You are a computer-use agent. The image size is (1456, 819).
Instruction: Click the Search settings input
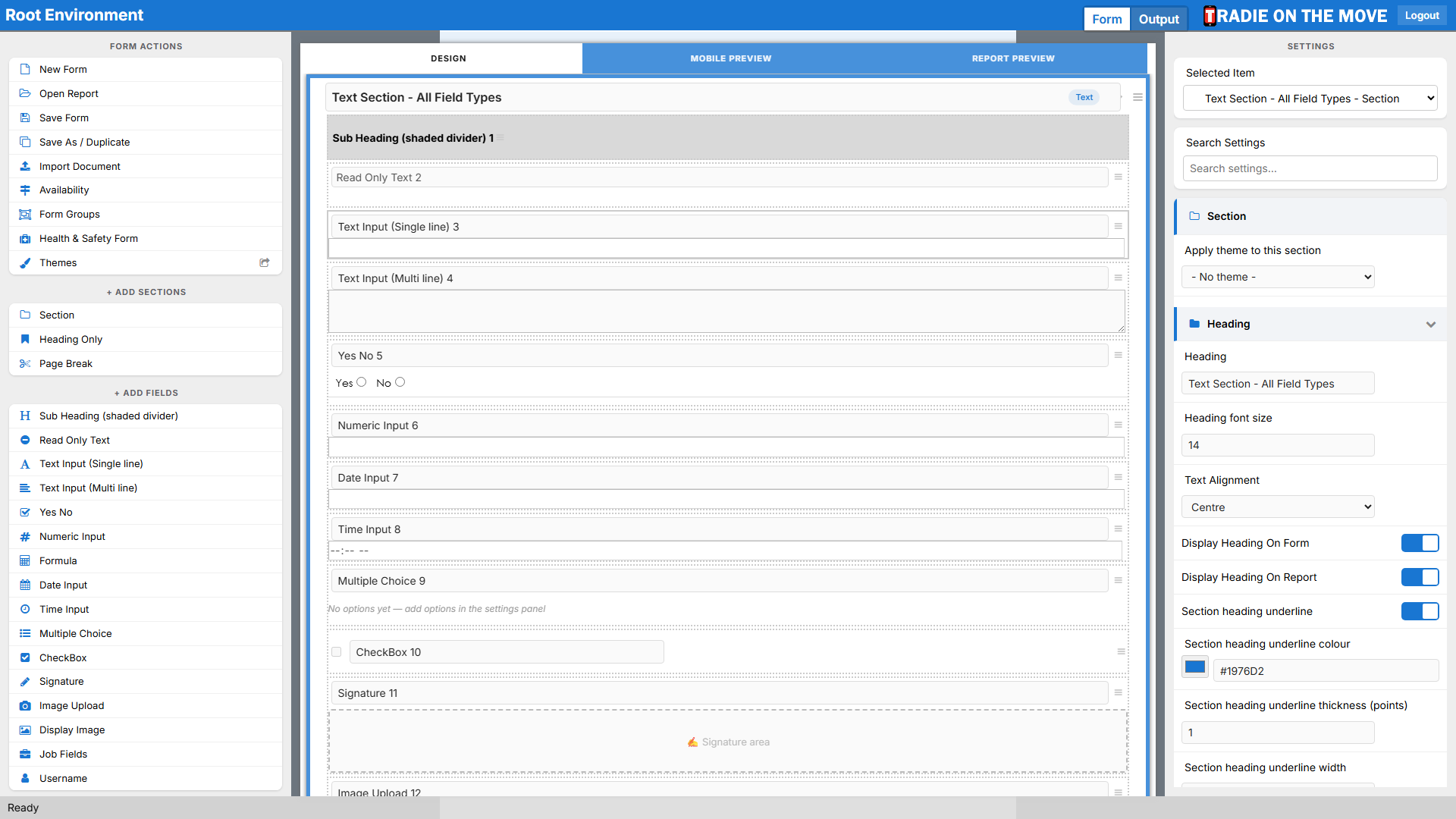1310,168
